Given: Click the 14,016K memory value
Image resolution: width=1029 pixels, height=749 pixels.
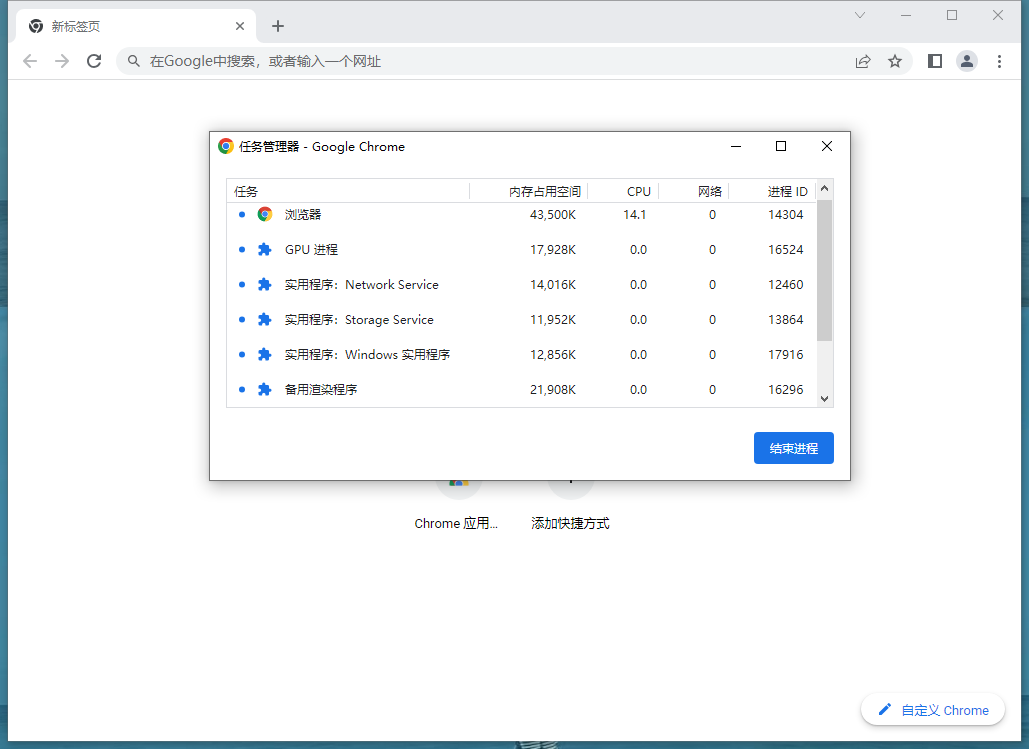Looking at the screenshot, I should click(553, 284).
